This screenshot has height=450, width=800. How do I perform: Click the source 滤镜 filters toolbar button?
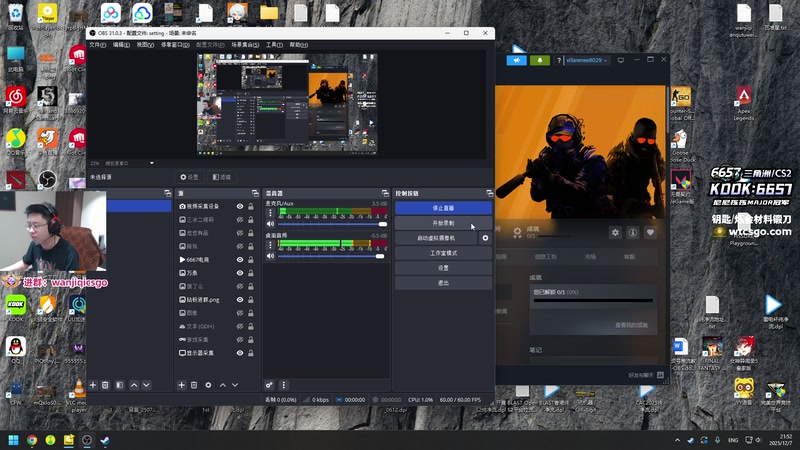(x=222, y=177)
